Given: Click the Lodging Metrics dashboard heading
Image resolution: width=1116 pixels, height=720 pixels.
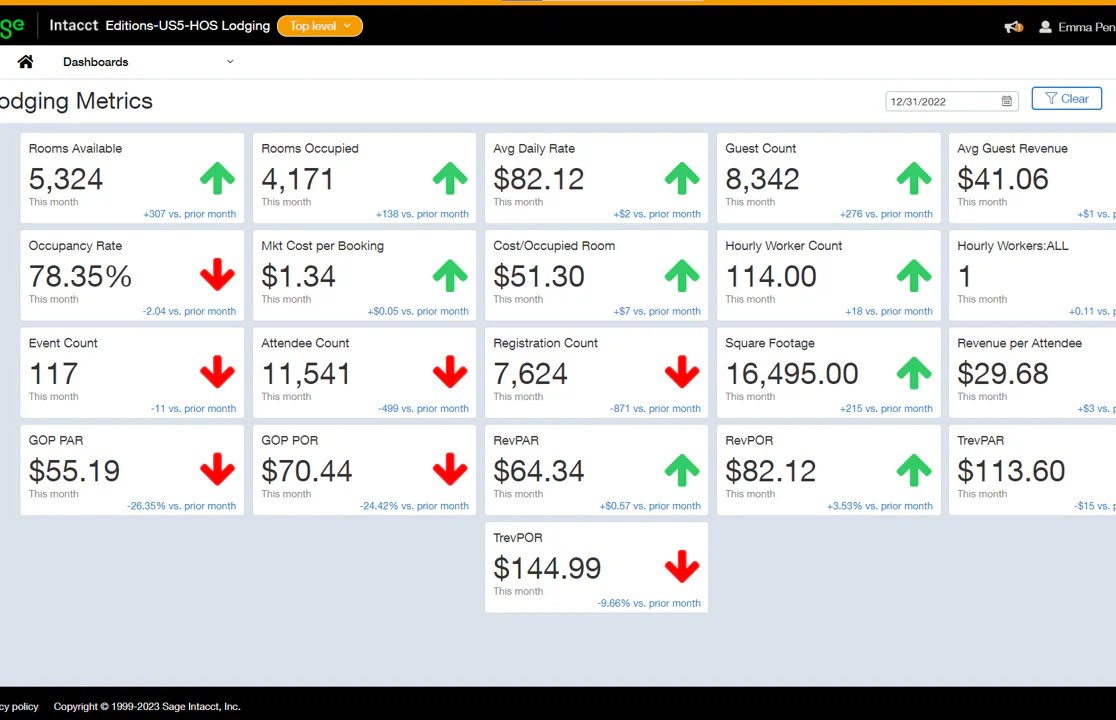Looking at the screenshot, I should pos(75,101).
